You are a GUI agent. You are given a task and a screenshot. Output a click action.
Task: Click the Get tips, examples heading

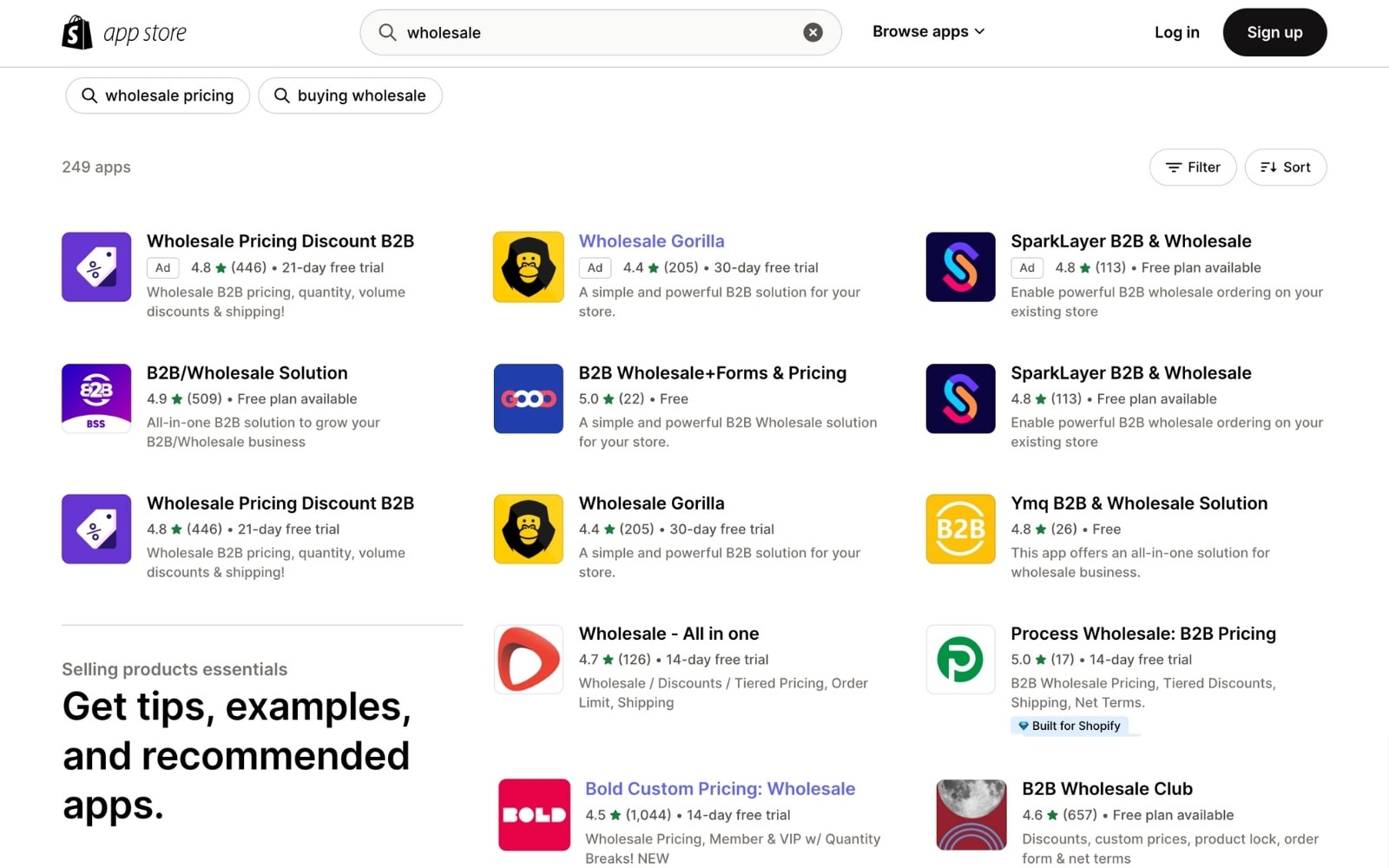pos(236,756)
